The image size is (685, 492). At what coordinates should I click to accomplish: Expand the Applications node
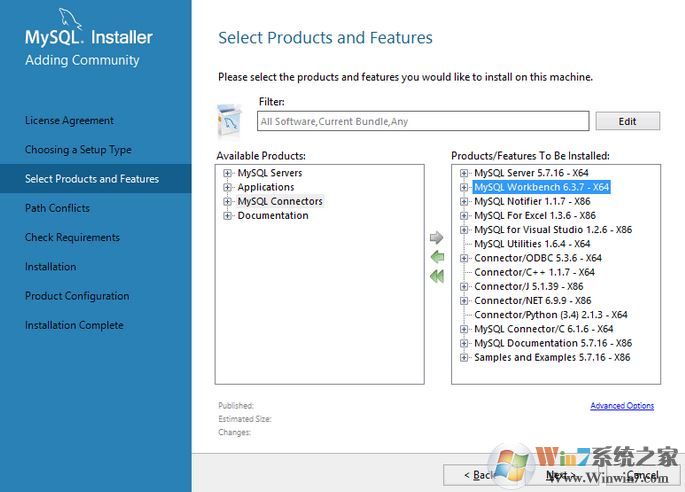[x=227, y=187]
